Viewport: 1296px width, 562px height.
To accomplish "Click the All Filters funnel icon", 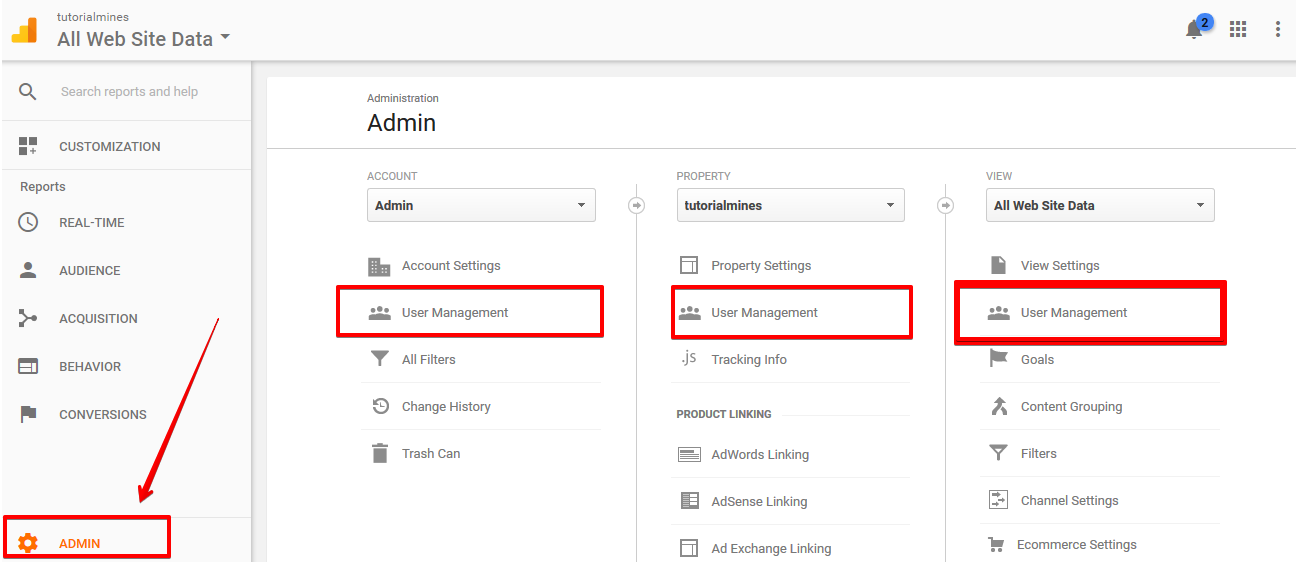I will coord(380,358).
